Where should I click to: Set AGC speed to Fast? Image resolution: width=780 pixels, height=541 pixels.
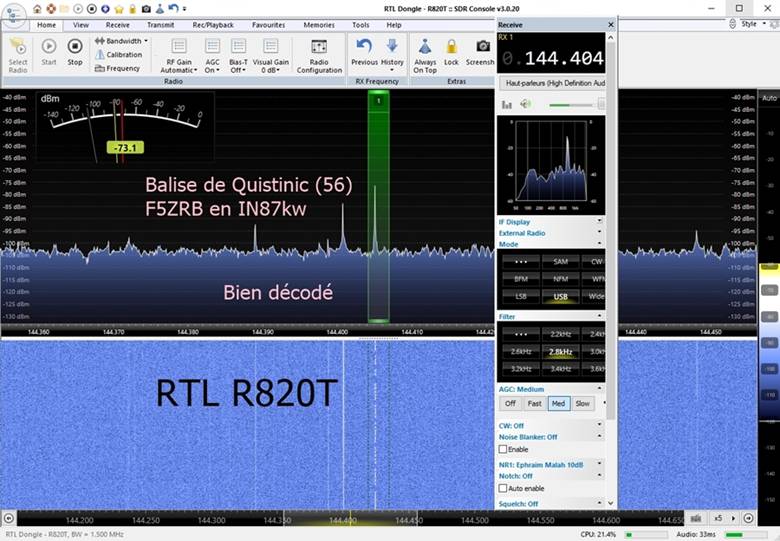[x=534, y=403]
